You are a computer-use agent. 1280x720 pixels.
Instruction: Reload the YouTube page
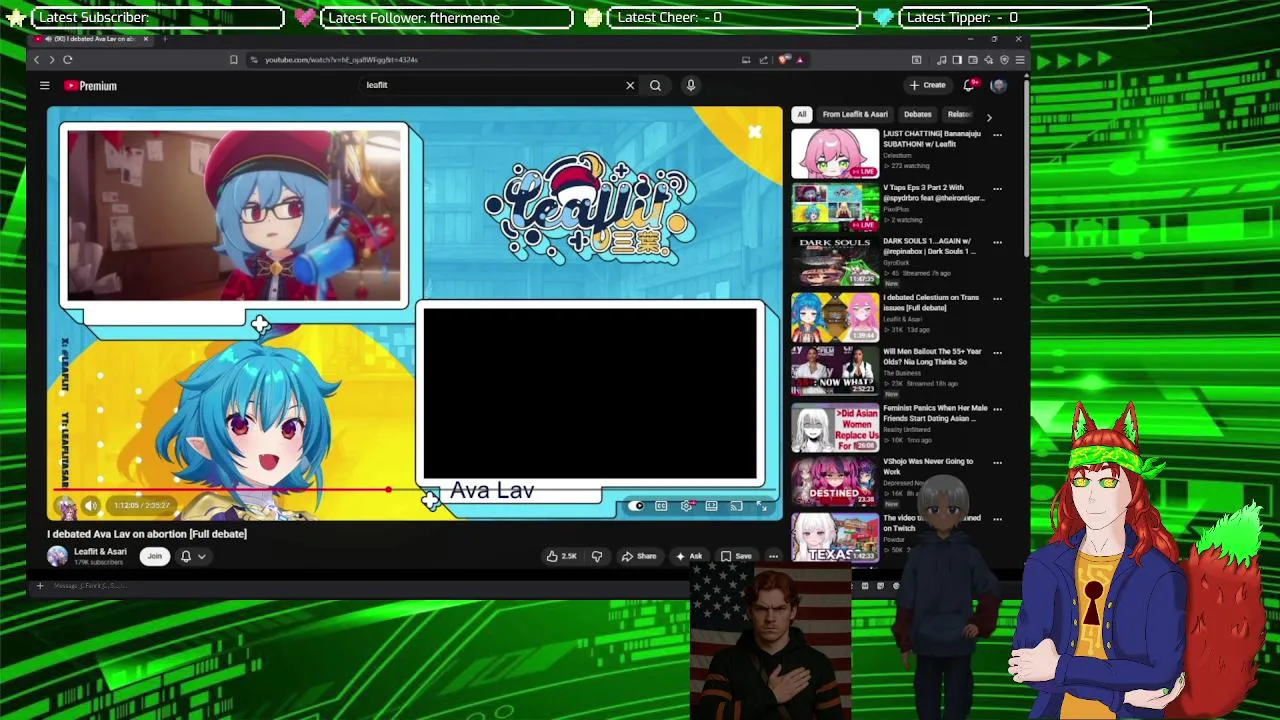click(68, 60)
